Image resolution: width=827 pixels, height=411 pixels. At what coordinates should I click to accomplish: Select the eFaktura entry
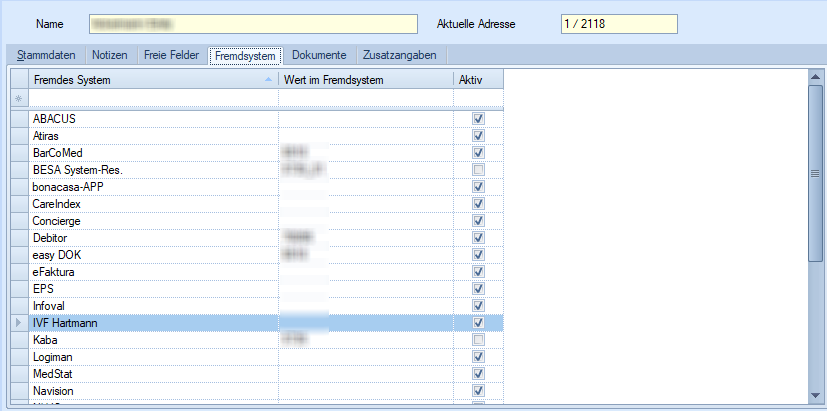[x=257, y=272]
